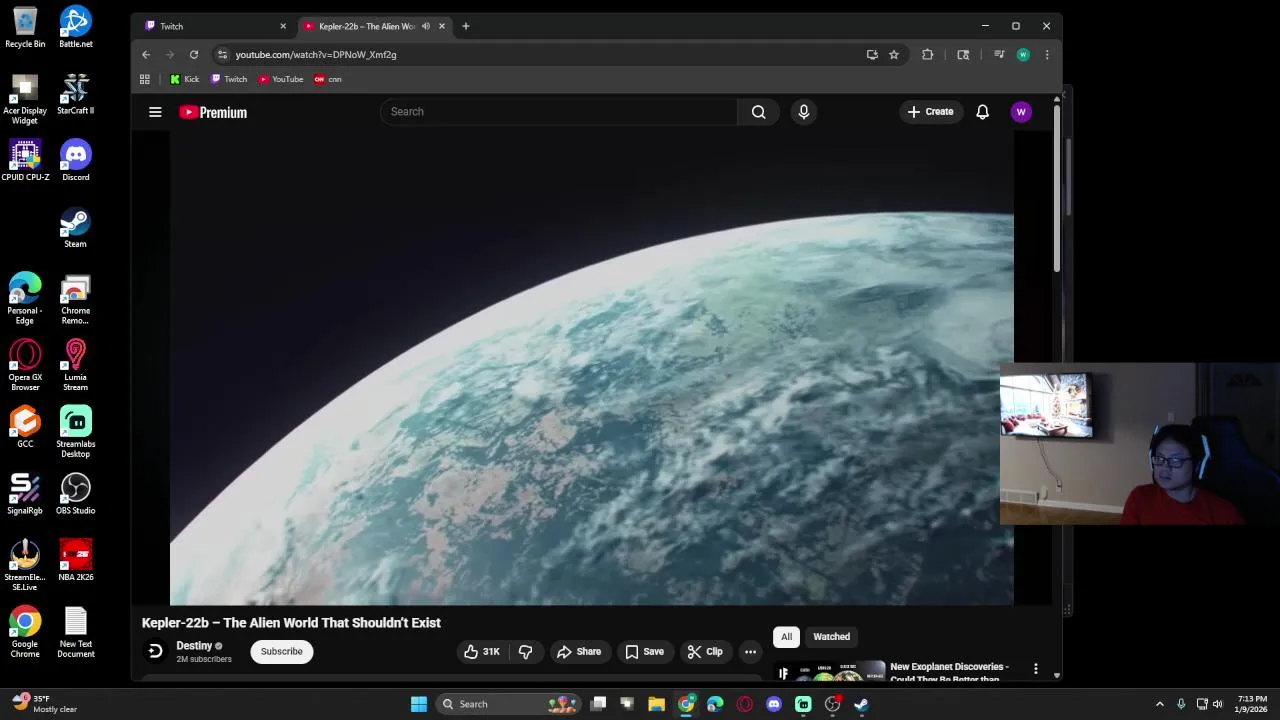Click the Destiny channel name

[194, 646]
